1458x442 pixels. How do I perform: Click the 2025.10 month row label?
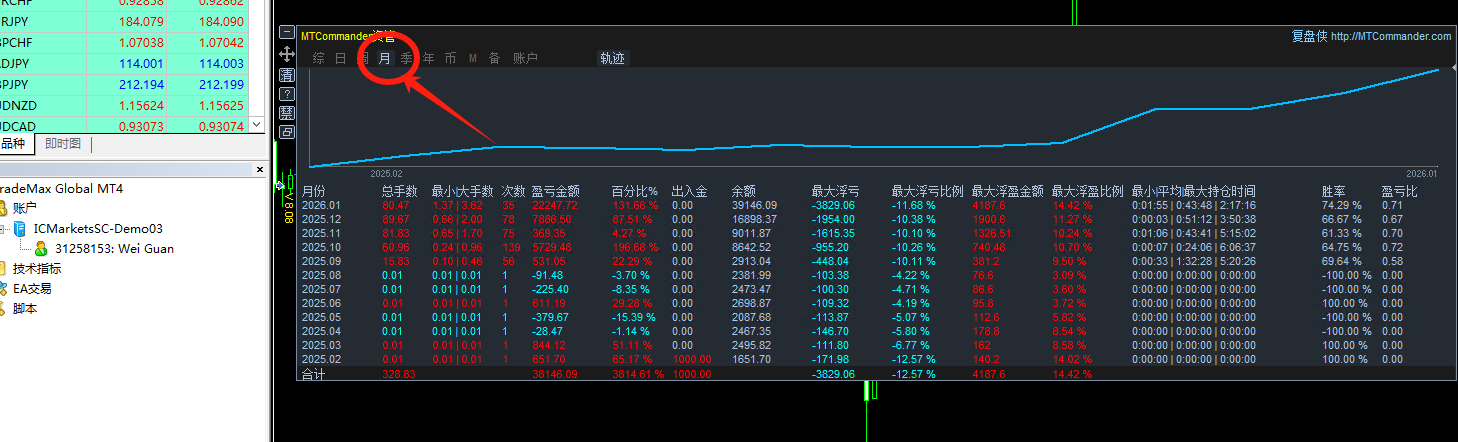coord(322,247)
